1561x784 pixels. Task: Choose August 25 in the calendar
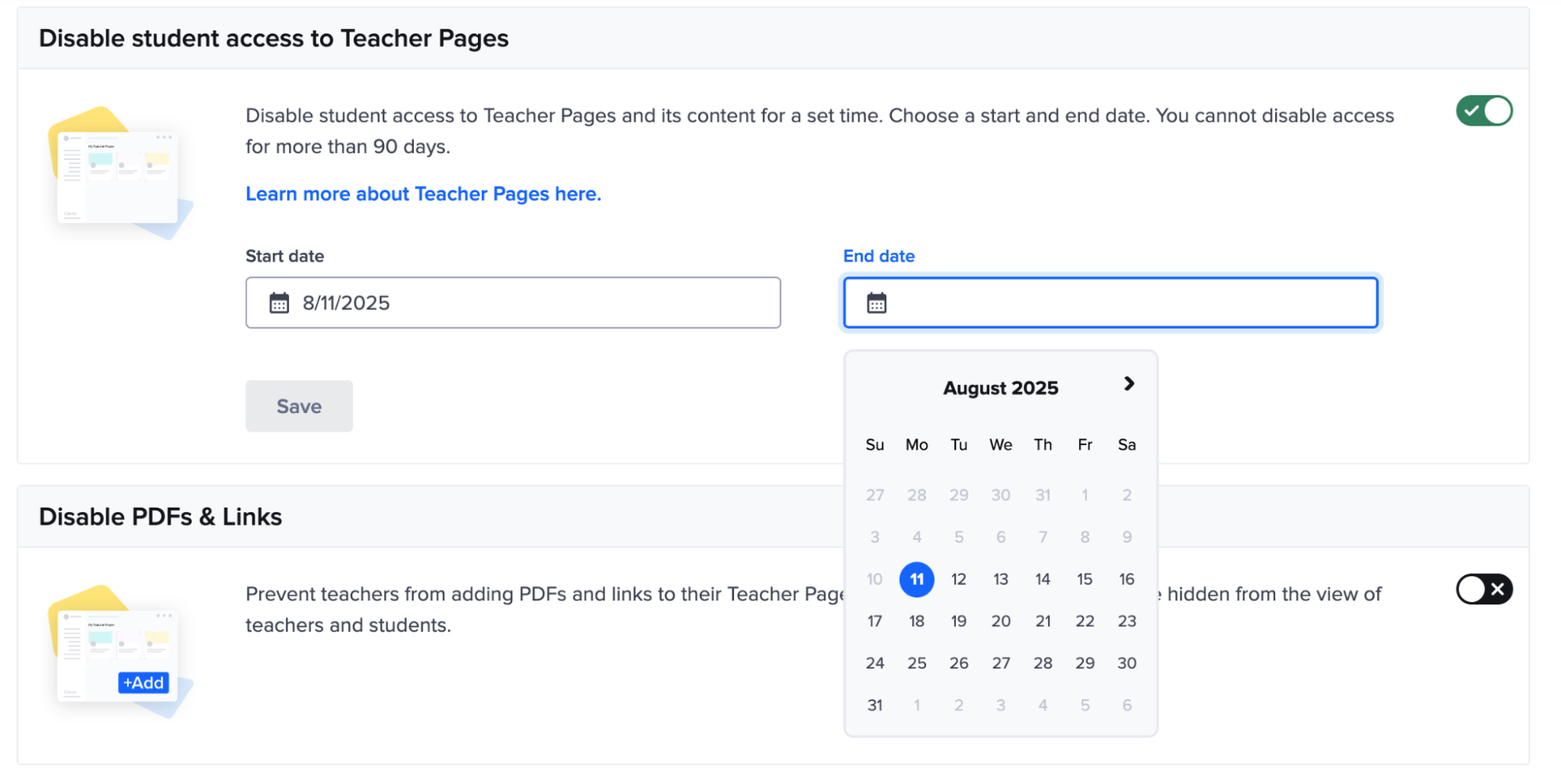(917, 664)
